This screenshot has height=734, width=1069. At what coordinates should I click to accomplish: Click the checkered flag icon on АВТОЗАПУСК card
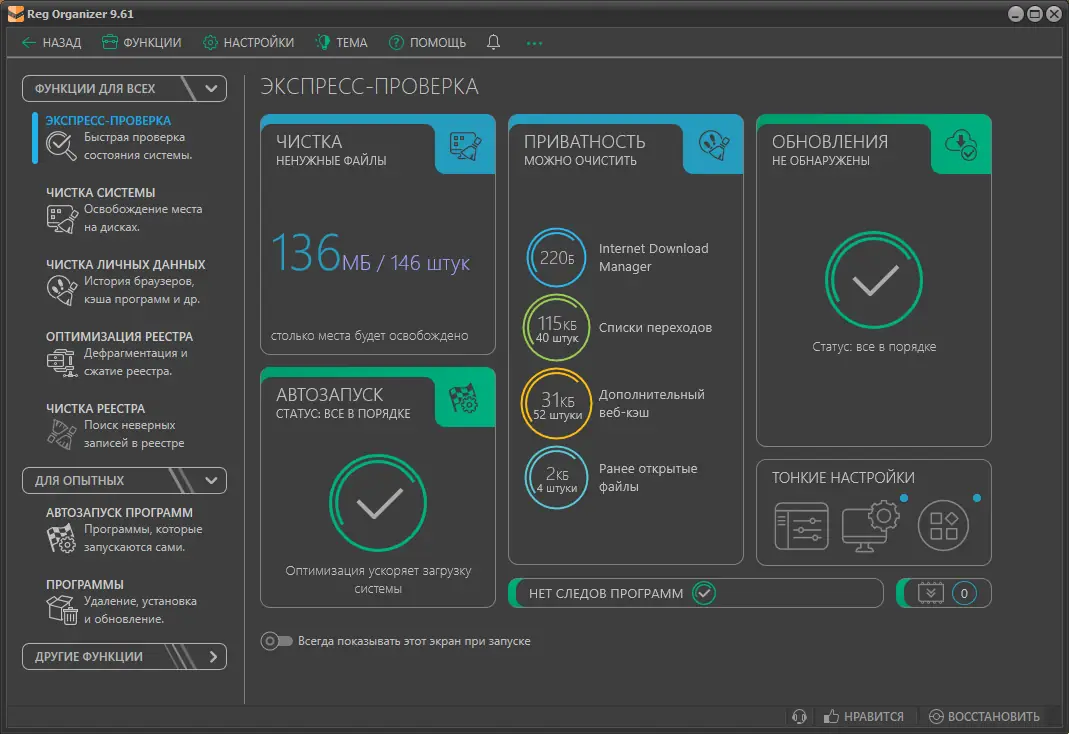point(464,399)
